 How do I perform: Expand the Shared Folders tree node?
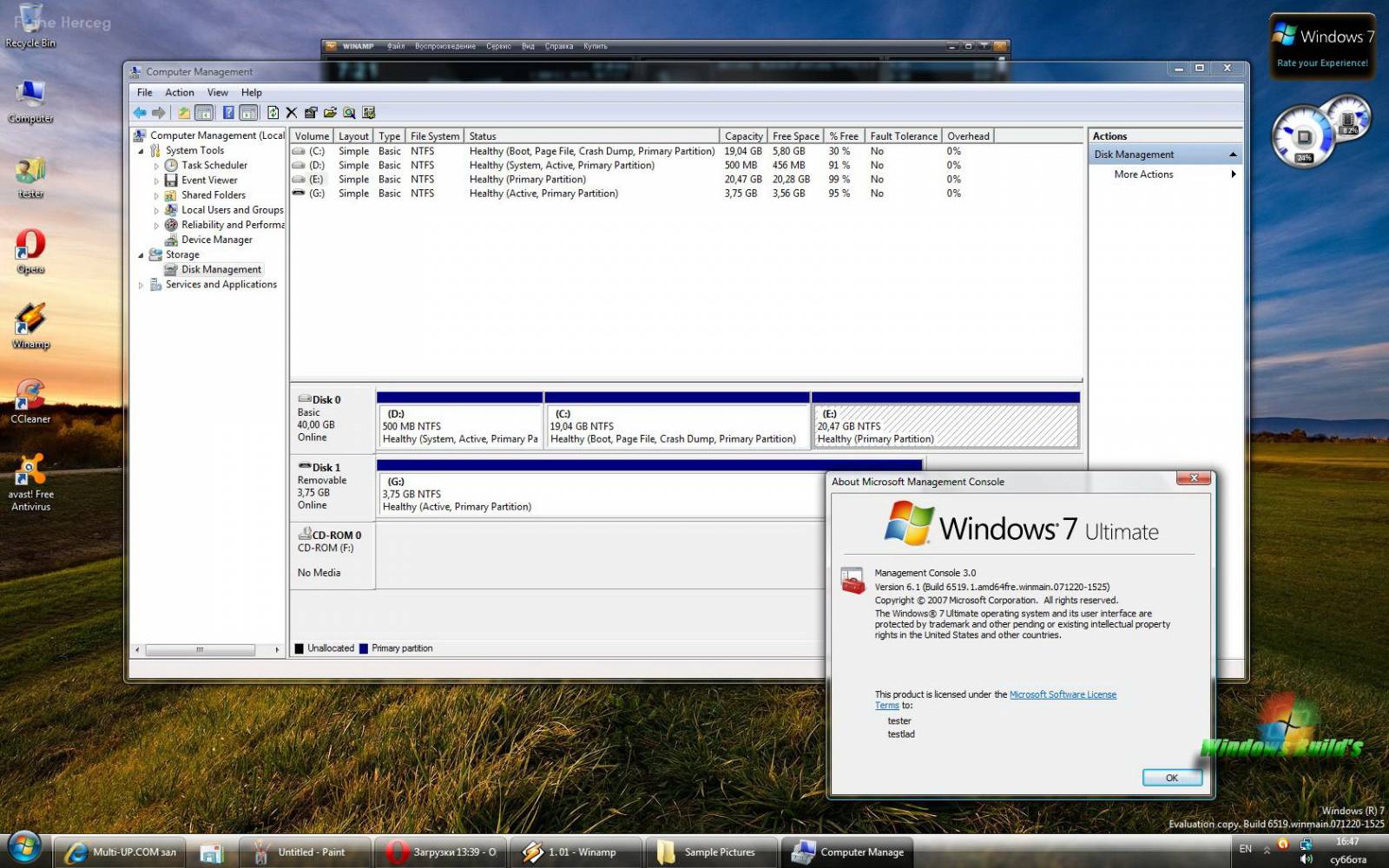[156, 195]
